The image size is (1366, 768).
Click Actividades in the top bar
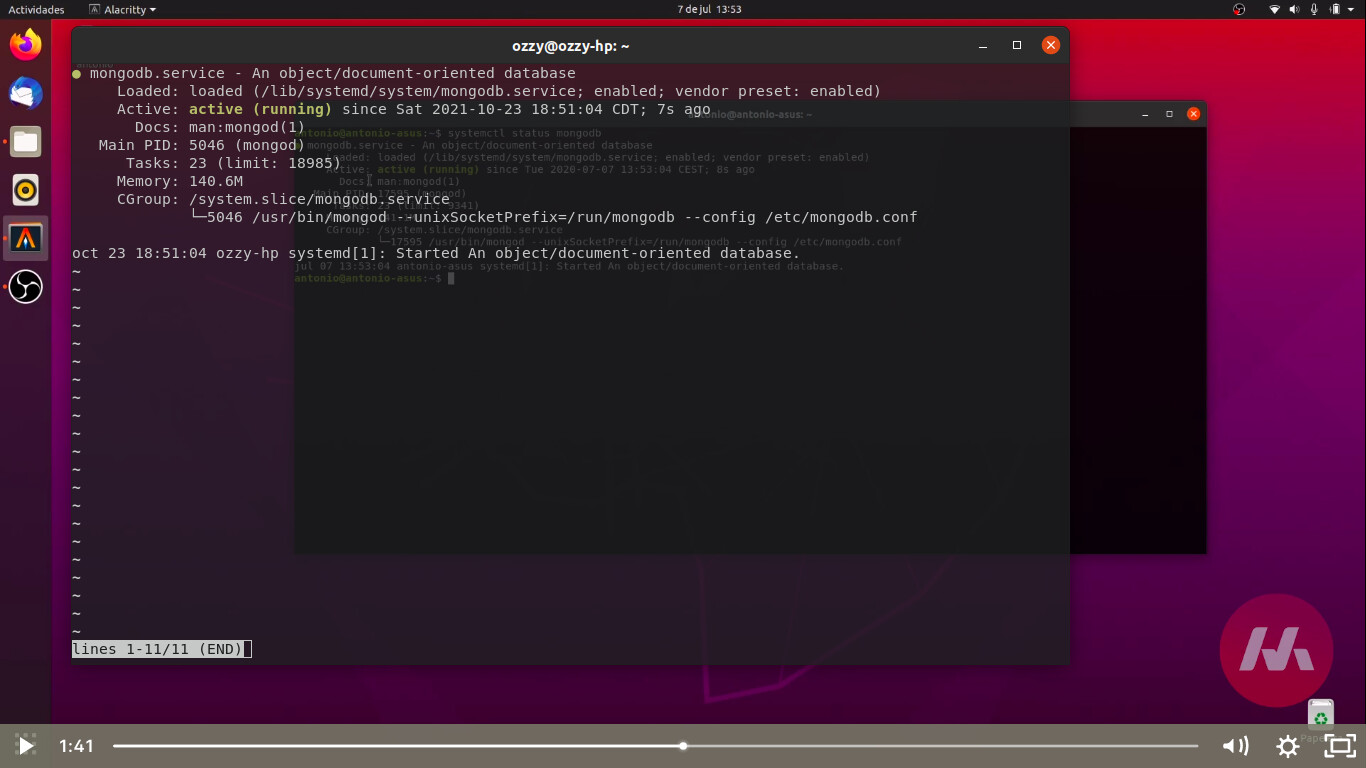point(36,9)
